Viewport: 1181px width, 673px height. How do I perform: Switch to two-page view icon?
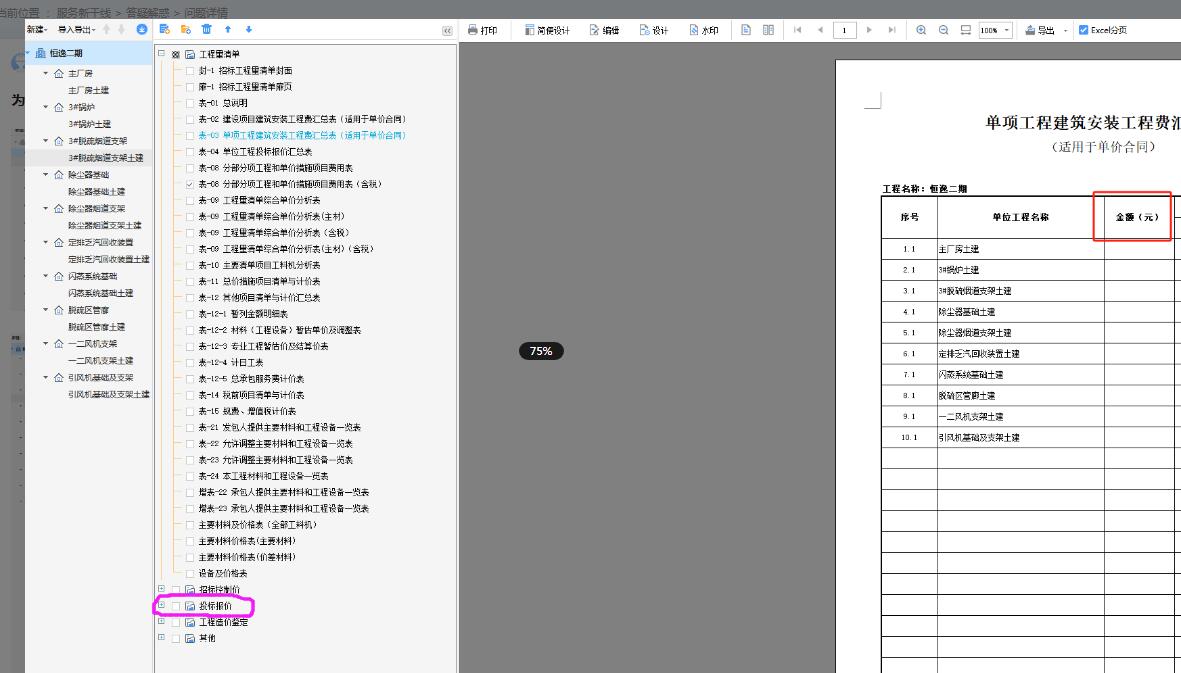click(768, 30)
